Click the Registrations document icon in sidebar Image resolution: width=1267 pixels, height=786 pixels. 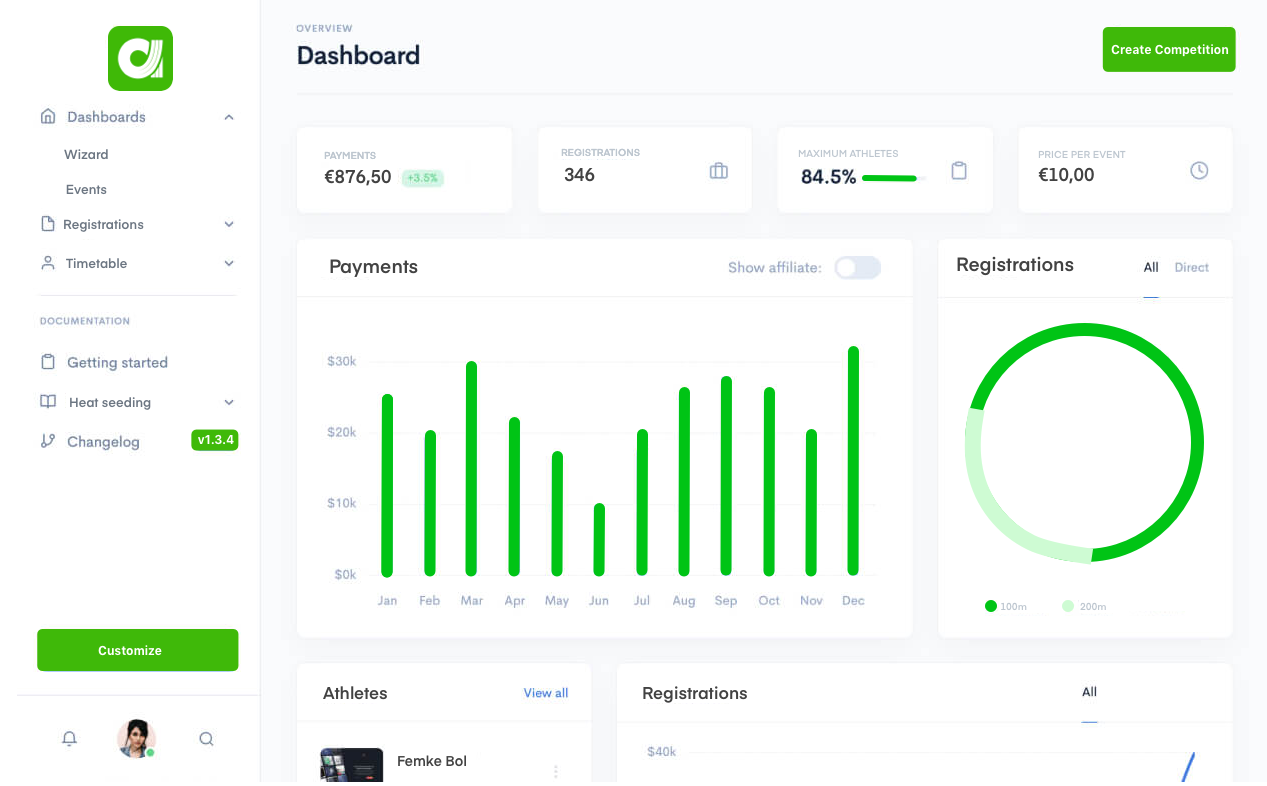pyautogui.click(x=47, y=224)
